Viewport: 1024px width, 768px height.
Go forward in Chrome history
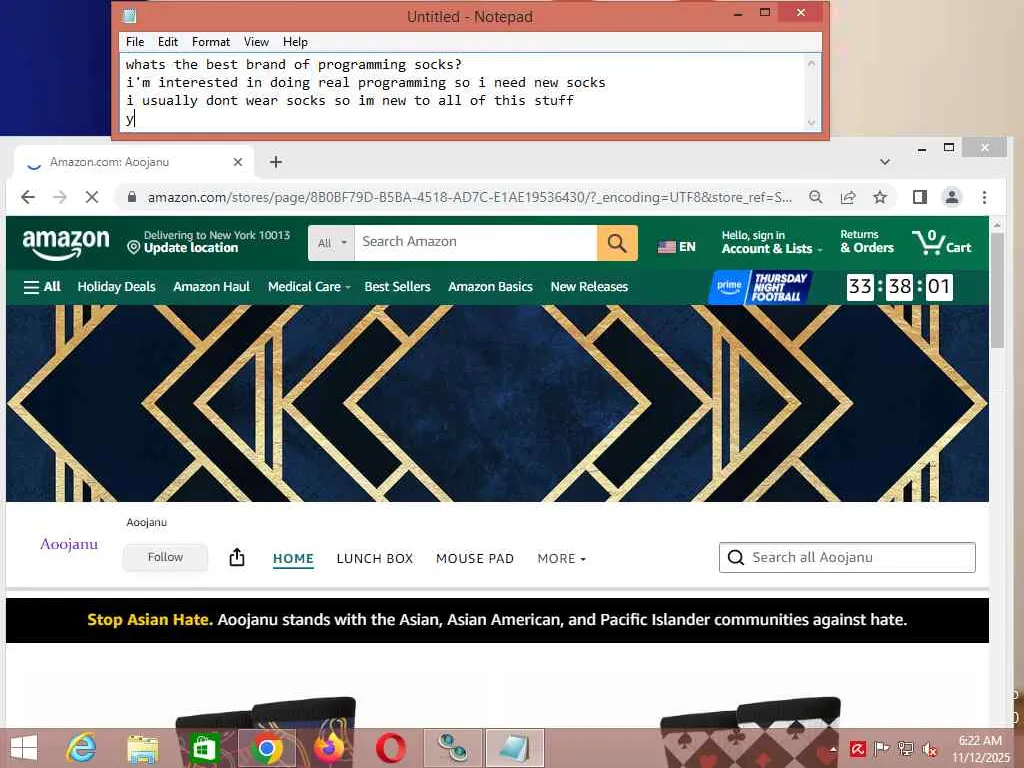click(x=59, y=197)
